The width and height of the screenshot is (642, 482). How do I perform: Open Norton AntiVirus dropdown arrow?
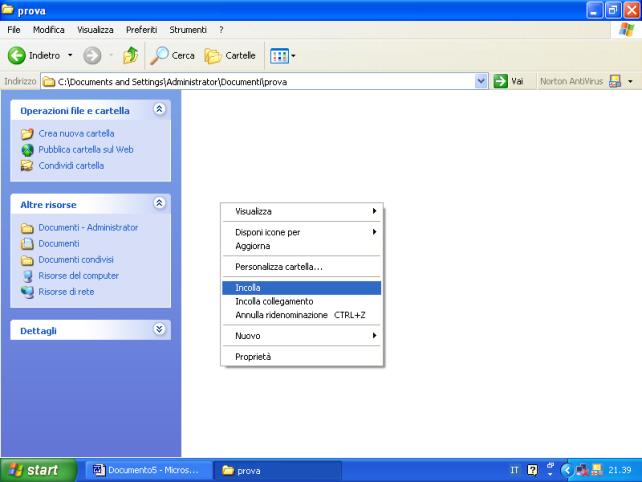[631, 81]
